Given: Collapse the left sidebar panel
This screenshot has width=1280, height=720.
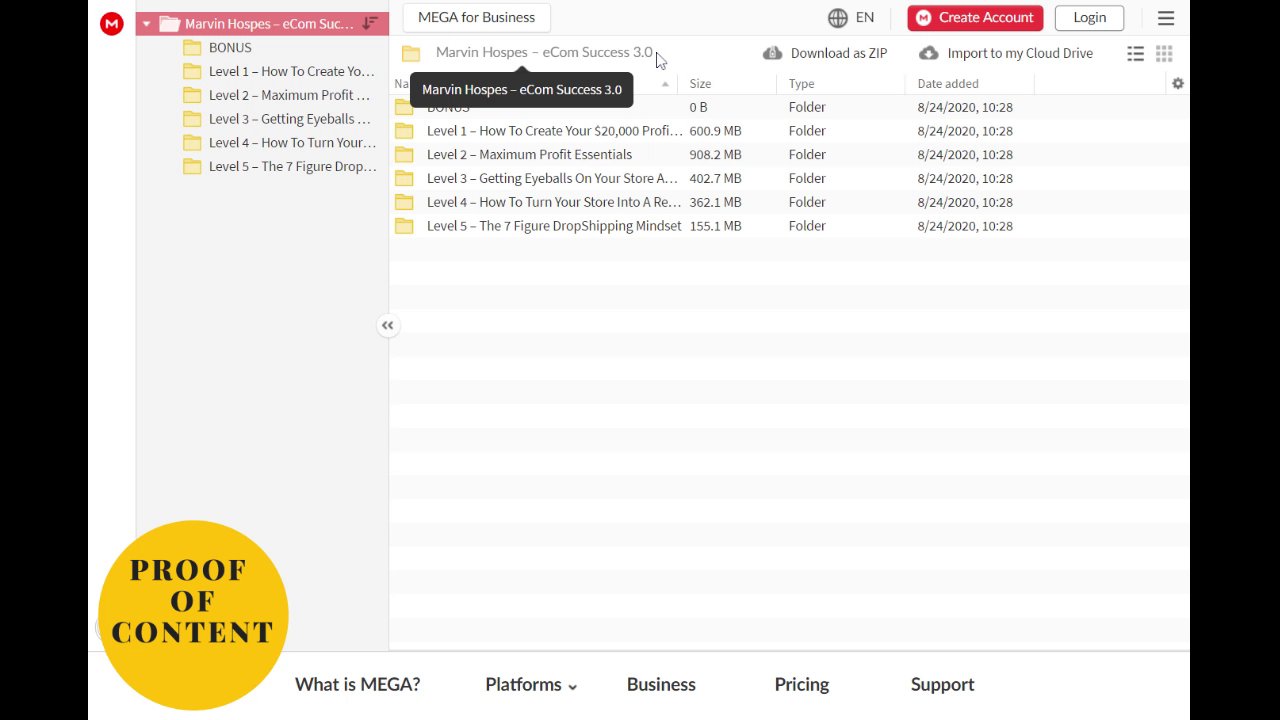Looking at the screenshot, I should tap(388, 325).
